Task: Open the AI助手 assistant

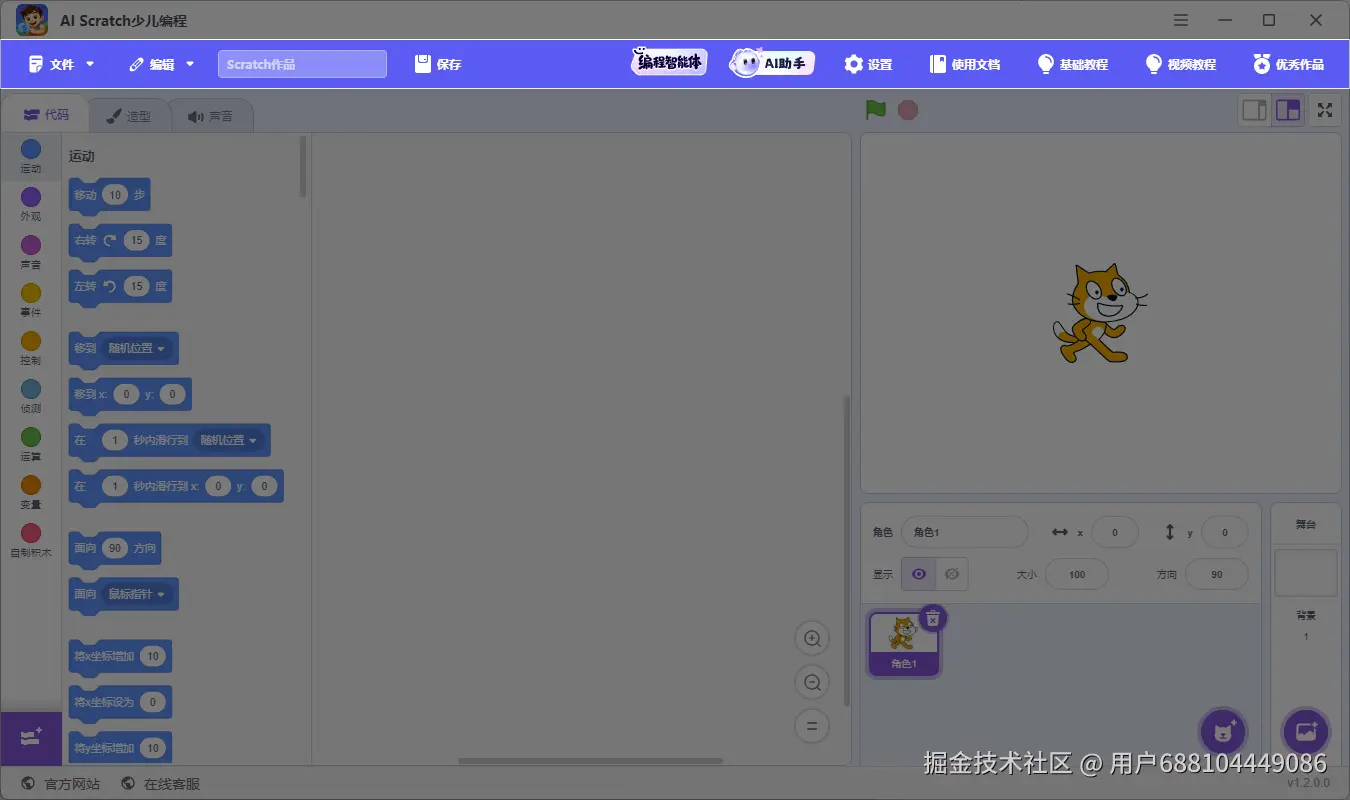Action: pos(770,62)
